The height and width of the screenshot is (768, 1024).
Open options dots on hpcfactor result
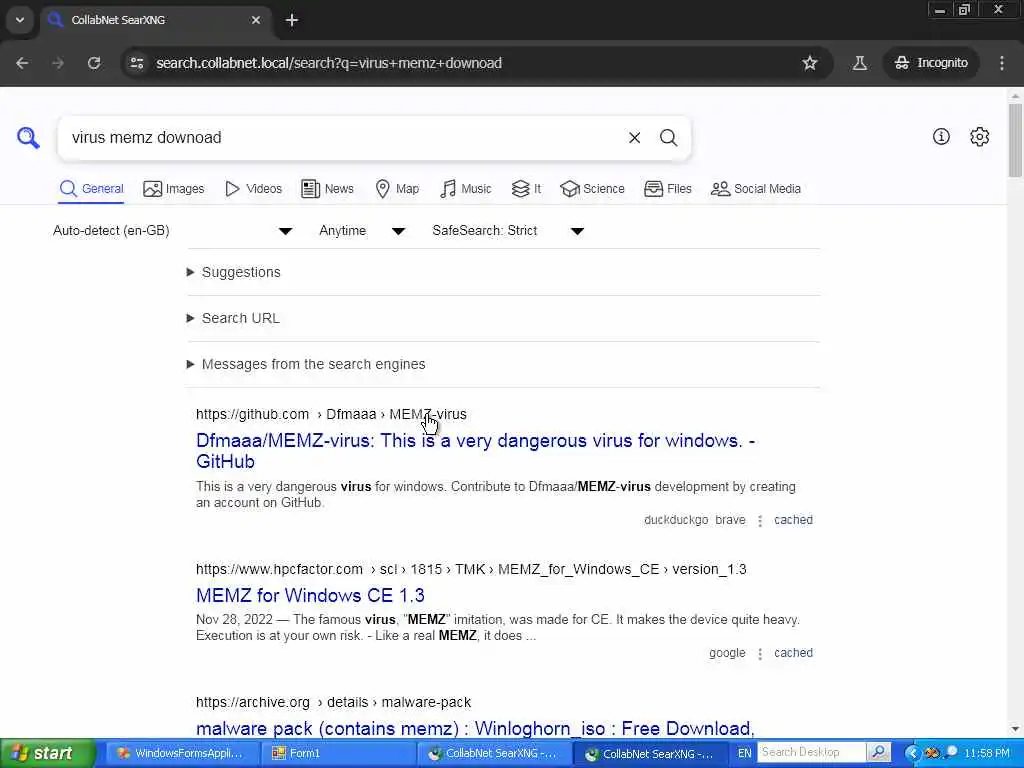[x=760, y=653]
